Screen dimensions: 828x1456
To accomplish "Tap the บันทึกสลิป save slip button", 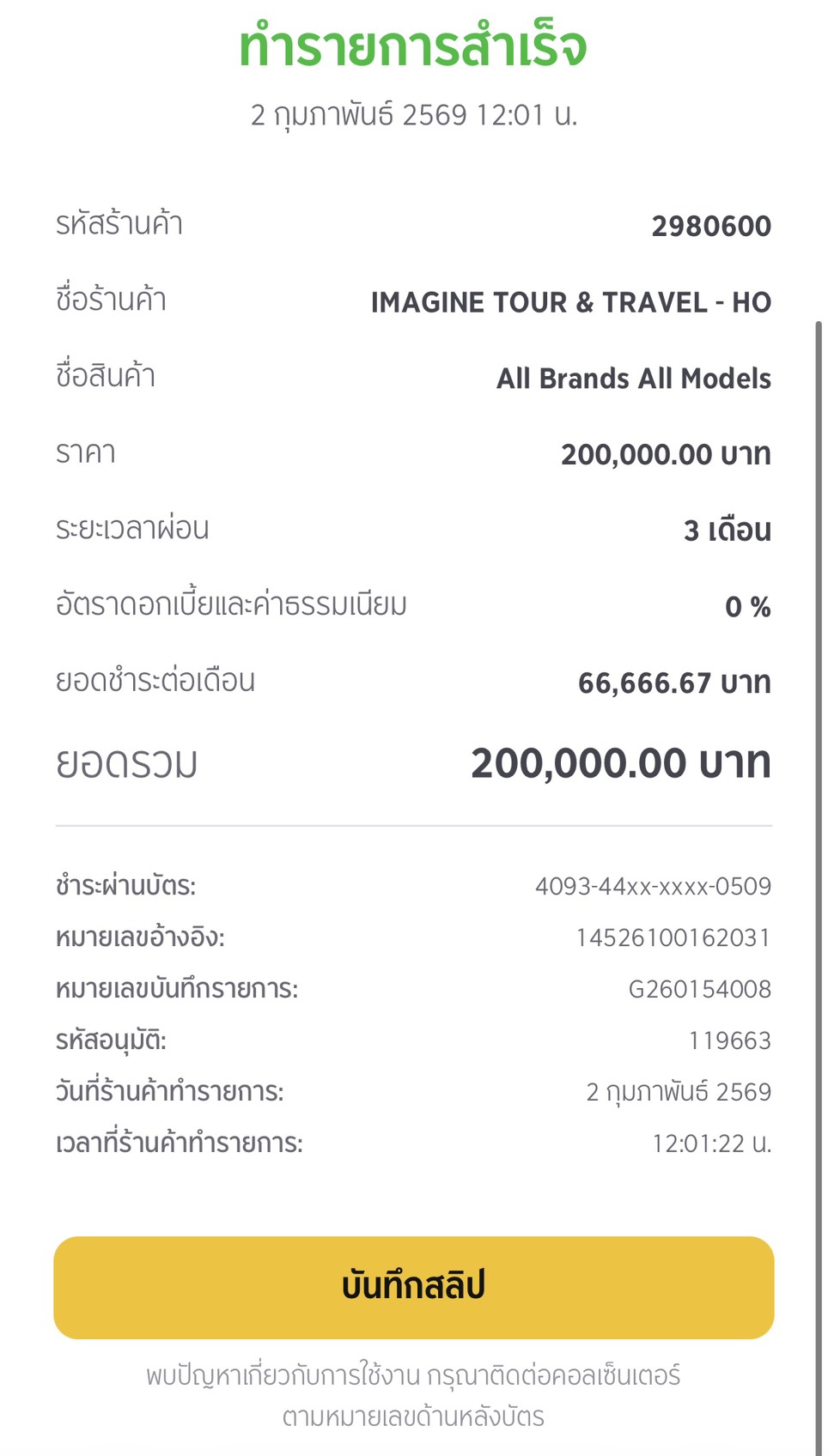I will pyautogui.click(x=413, y=1287).
